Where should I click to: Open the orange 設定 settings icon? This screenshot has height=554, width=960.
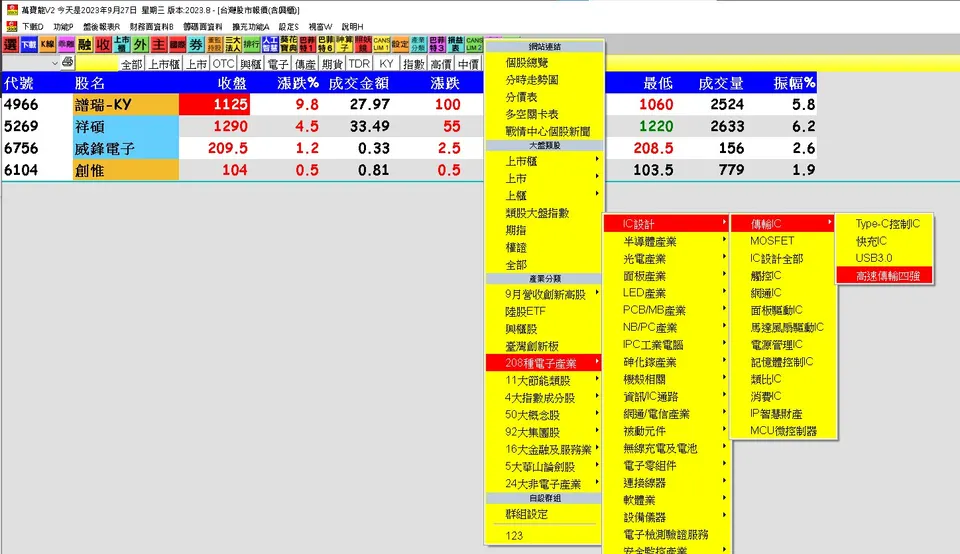[x=400, y=45]
